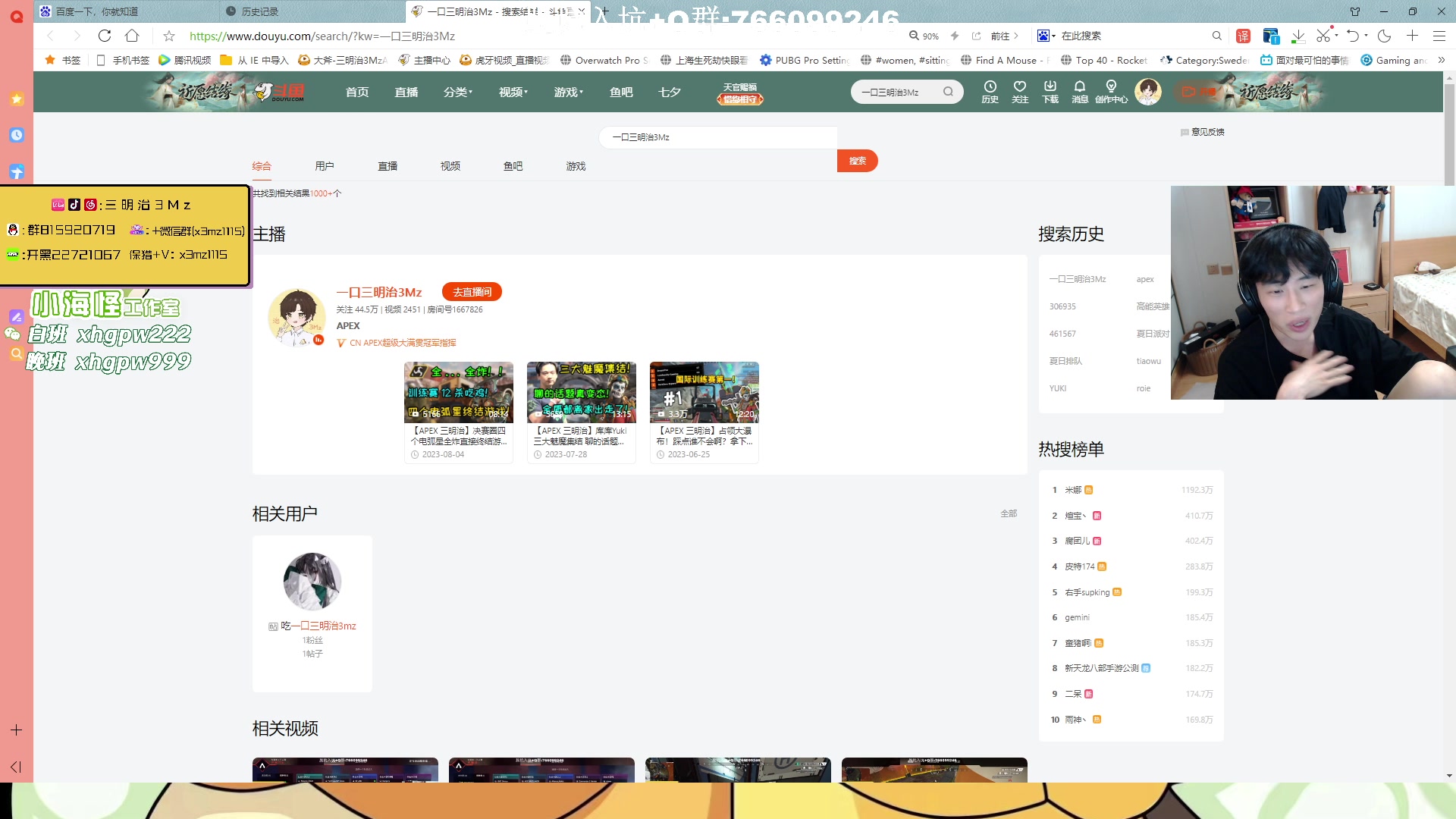1456x819 pixels.
Task: Select the 综合 search tab
Action: (262, 166)
